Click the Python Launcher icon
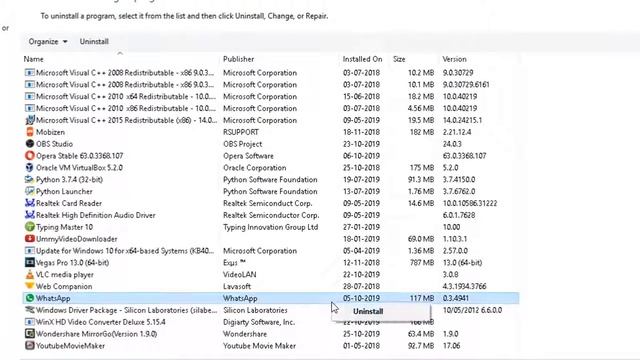The height and width of the screenshot is (360, 640). coord(29,191)
